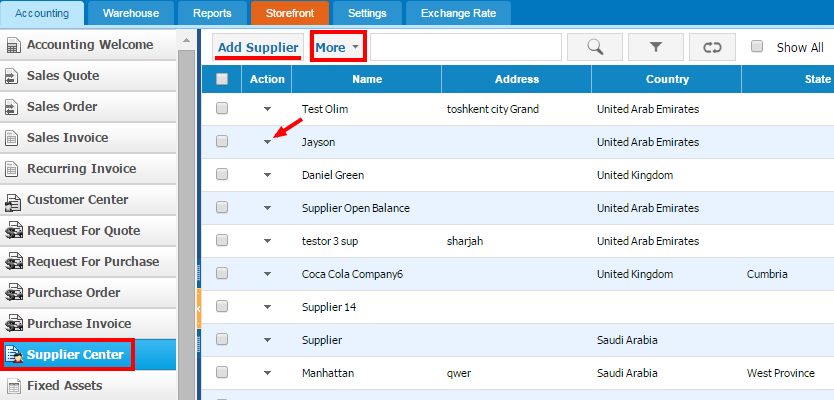Click the West Province state cell
The image size is (834, 400).
[780, 373]
